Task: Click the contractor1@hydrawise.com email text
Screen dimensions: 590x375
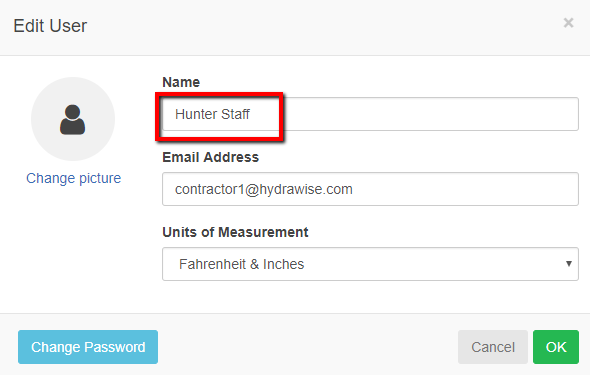Action: pyautogui.click(x=263, y=189)
